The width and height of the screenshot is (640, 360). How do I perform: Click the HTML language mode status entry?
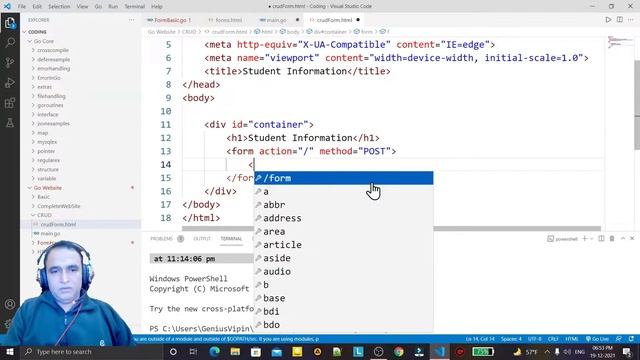572,339
